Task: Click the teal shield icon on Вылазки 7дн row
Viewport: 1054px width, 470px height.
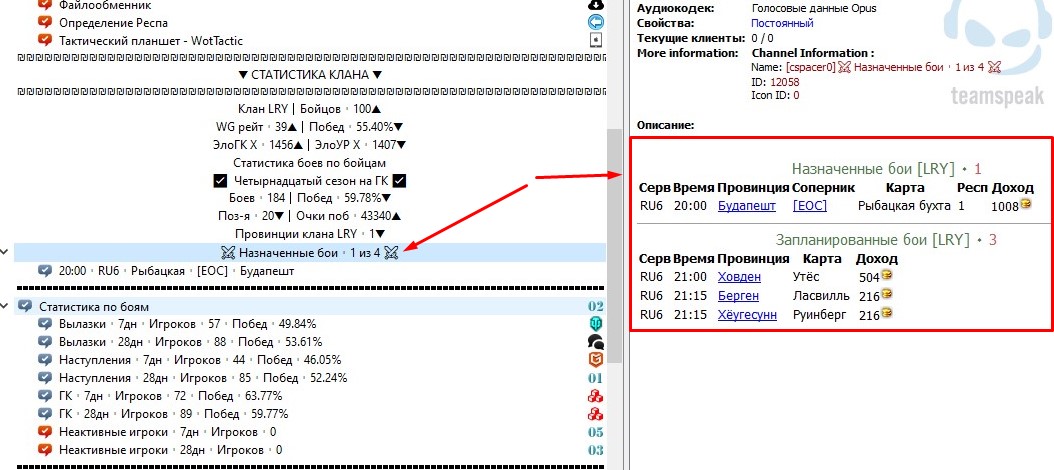Action: point(596,324)
